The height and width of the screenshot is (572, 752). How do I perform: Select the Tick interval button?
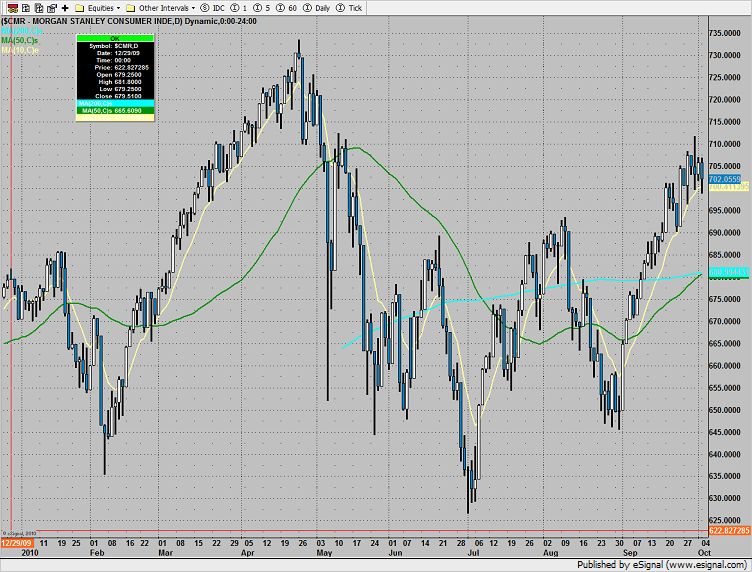click(349, 8)
